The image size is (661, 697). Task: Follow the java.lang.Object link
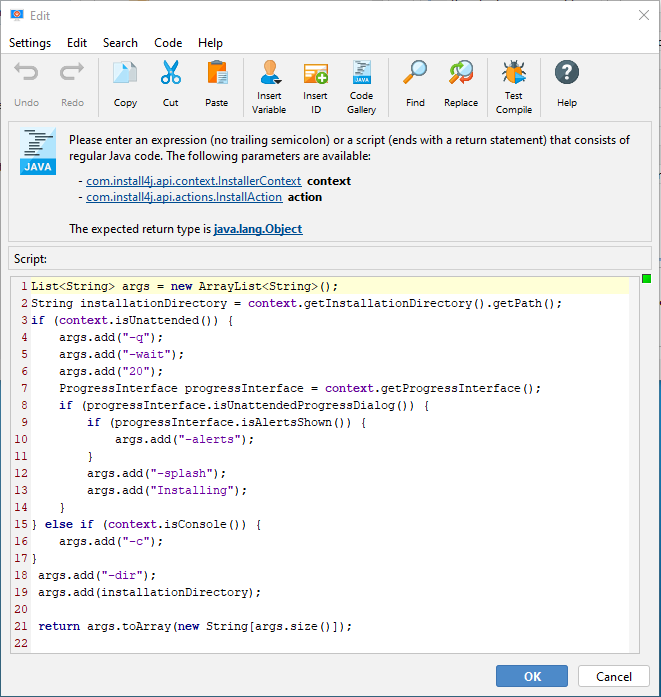(258, 229)
